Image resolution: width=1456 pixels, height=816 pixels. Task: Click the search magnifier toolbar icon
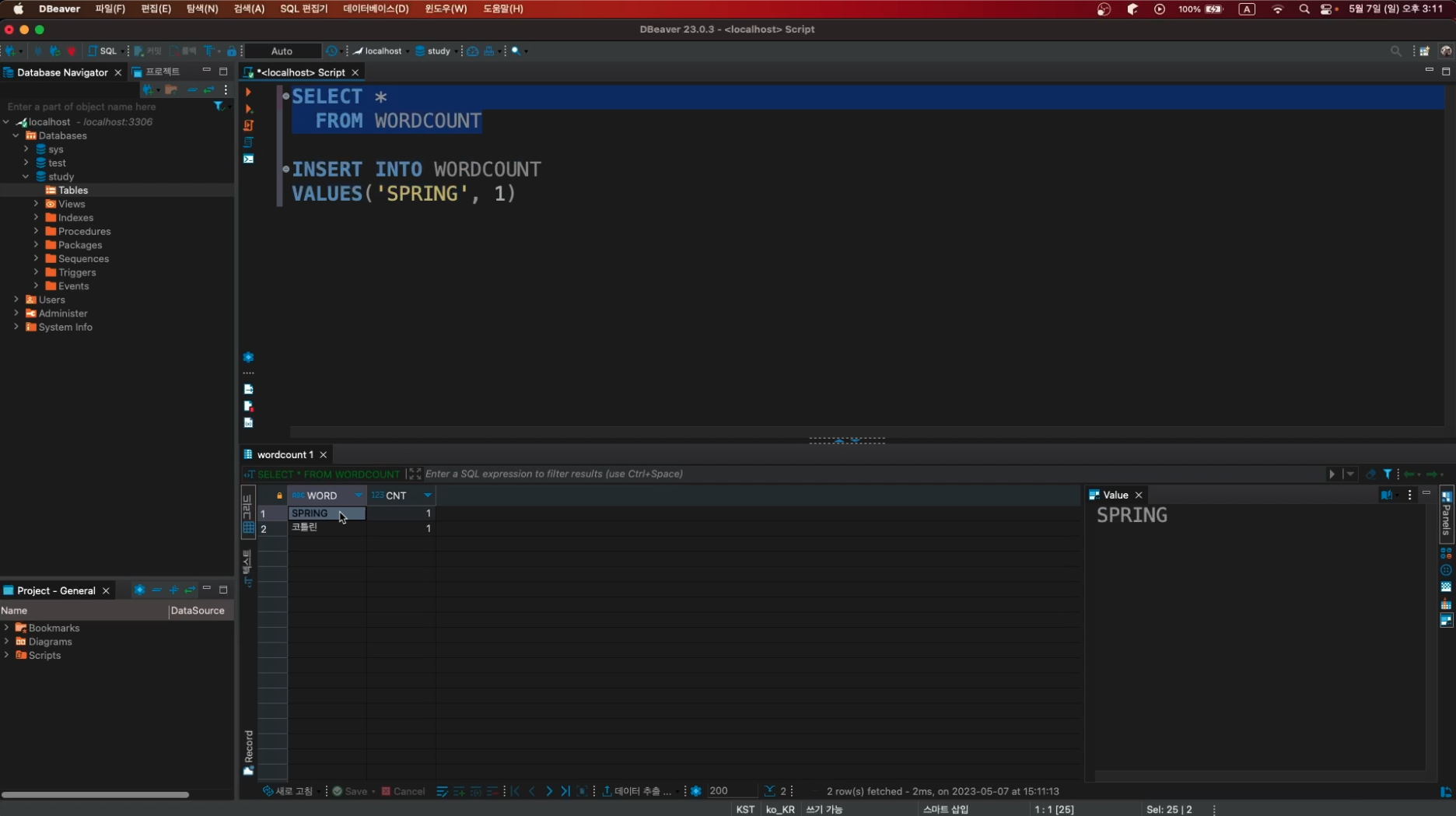coord(516,51)
